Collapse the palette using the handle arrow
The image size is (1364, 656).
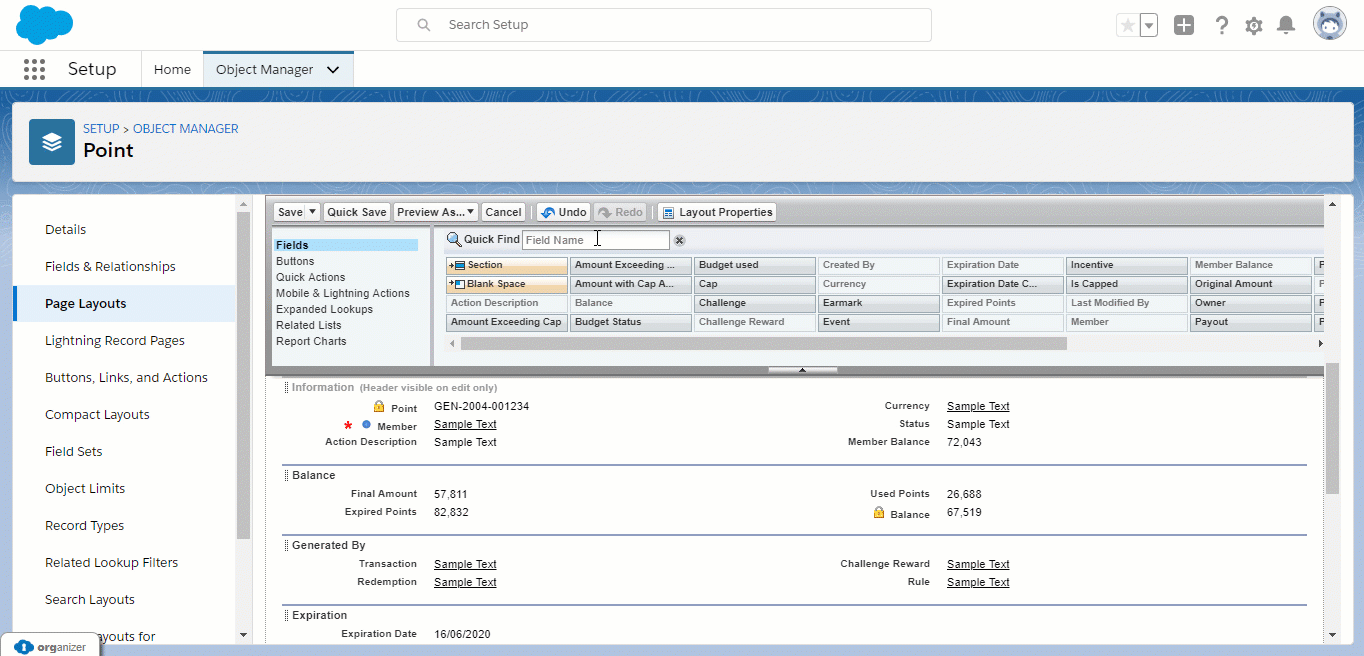[x=802, y=370]
